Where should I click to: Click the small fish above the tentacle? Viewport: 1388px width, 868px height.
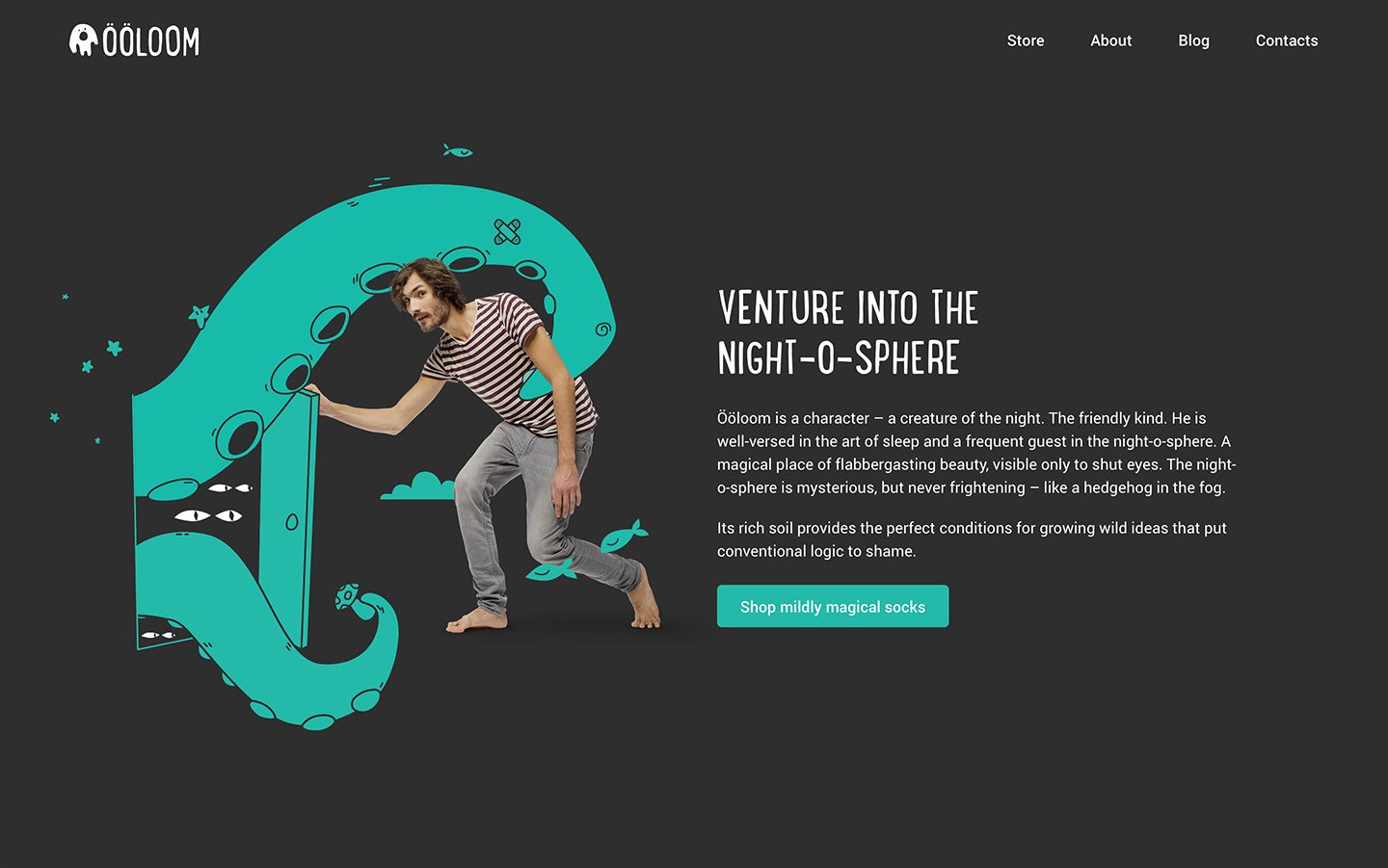pos(458,150)
